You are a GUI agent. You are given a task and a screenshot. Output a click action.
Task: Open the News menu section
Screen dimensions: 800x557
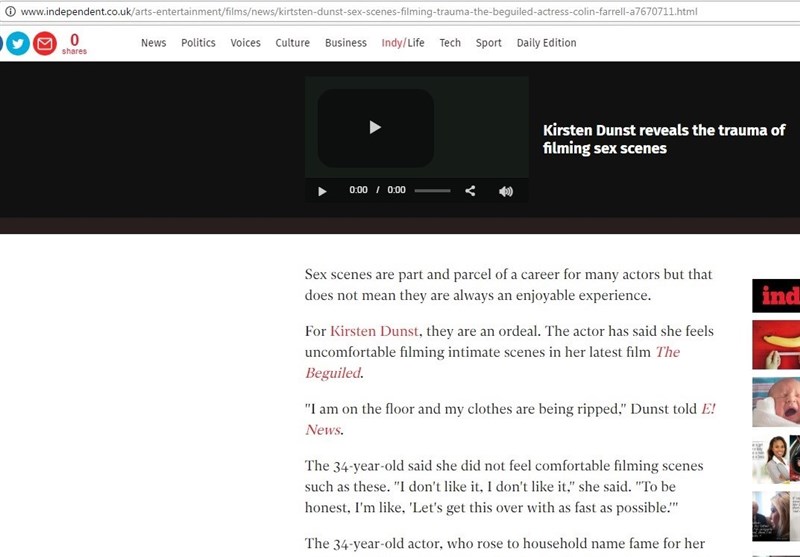click(x=153, y=43)
